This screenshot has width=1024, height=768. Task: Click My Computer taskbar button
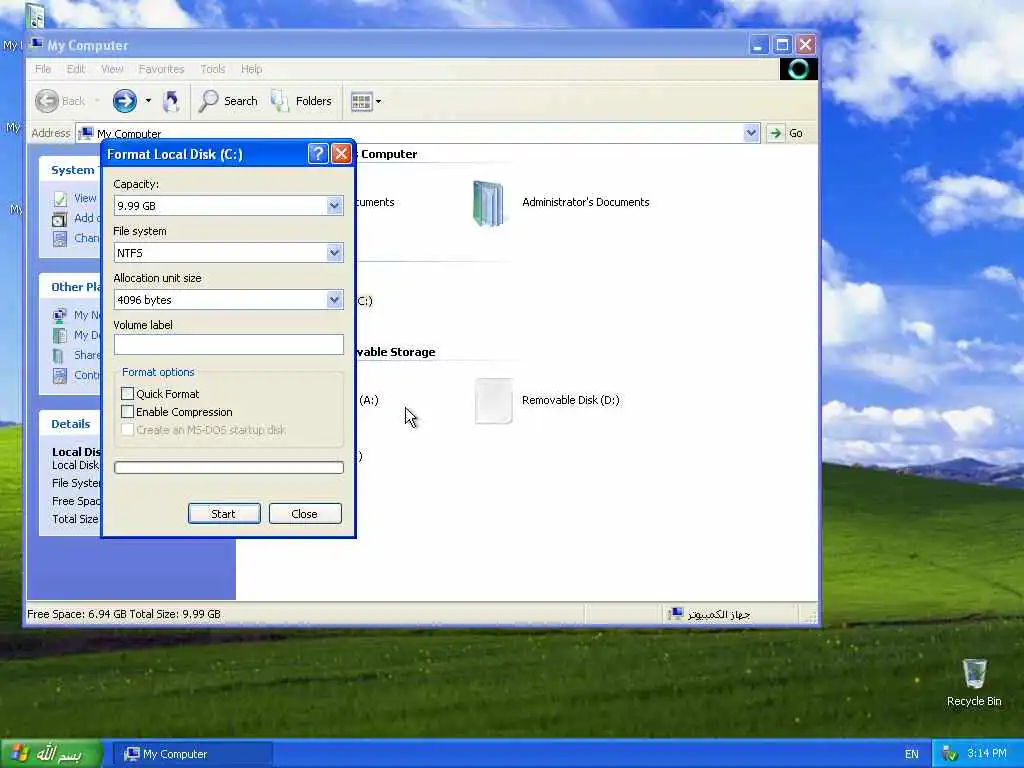coord(193,754)
